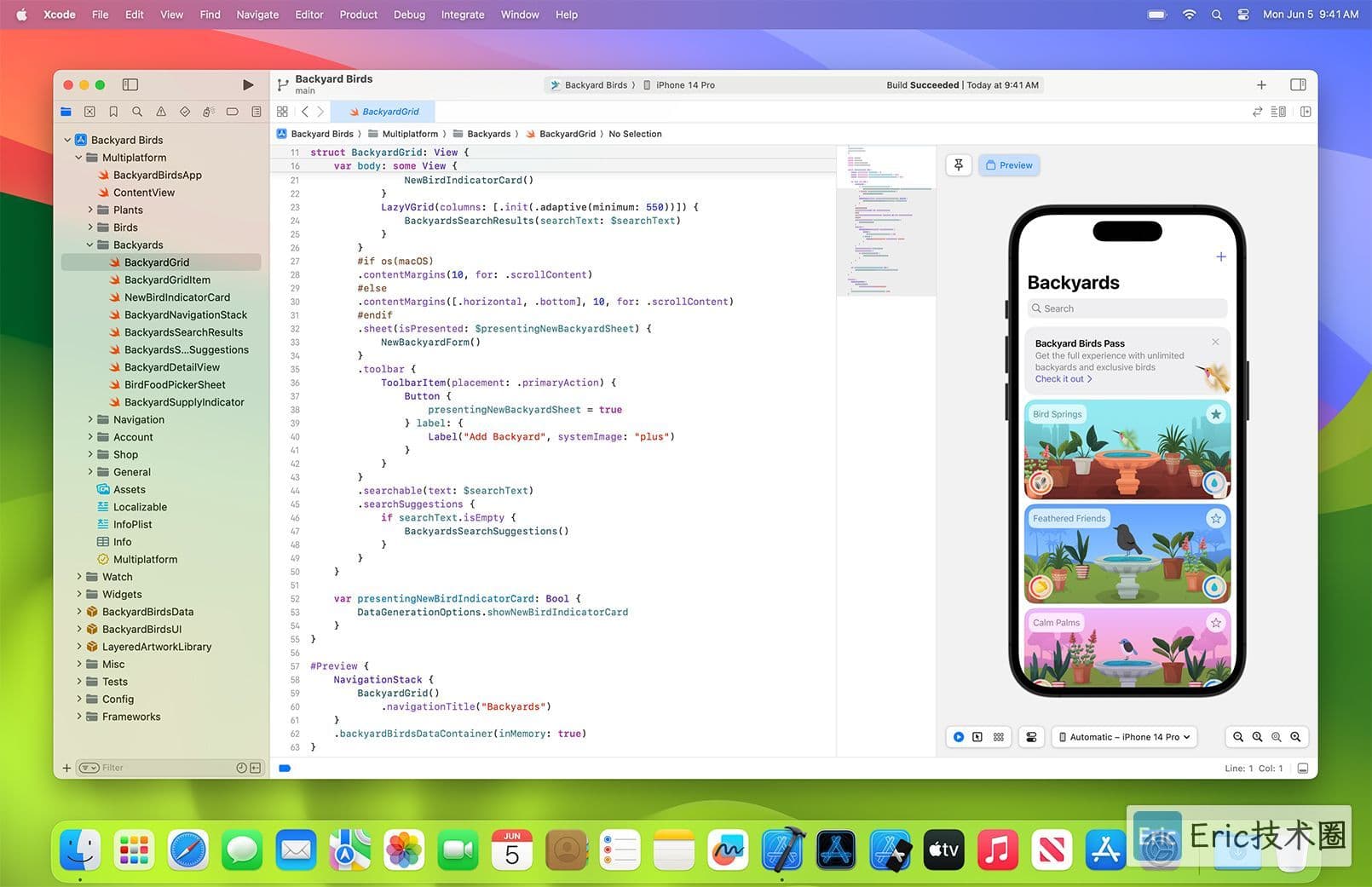1372x887 pixels.
Task: Expand the BackyardBirdsData package
Action: click(79, 612)
